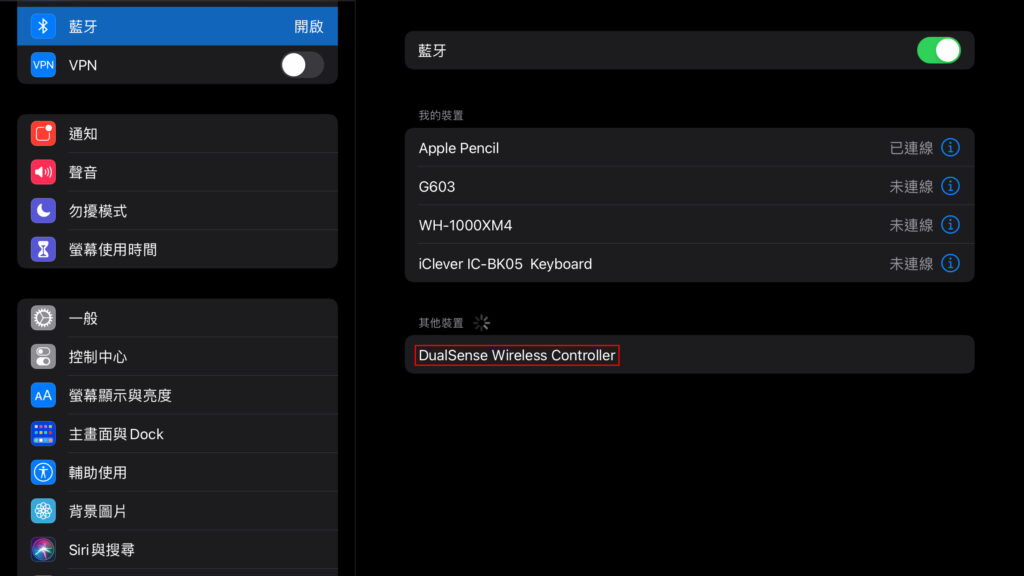
Task: Open the 控制中心 icon
Action: click(43, 357)
